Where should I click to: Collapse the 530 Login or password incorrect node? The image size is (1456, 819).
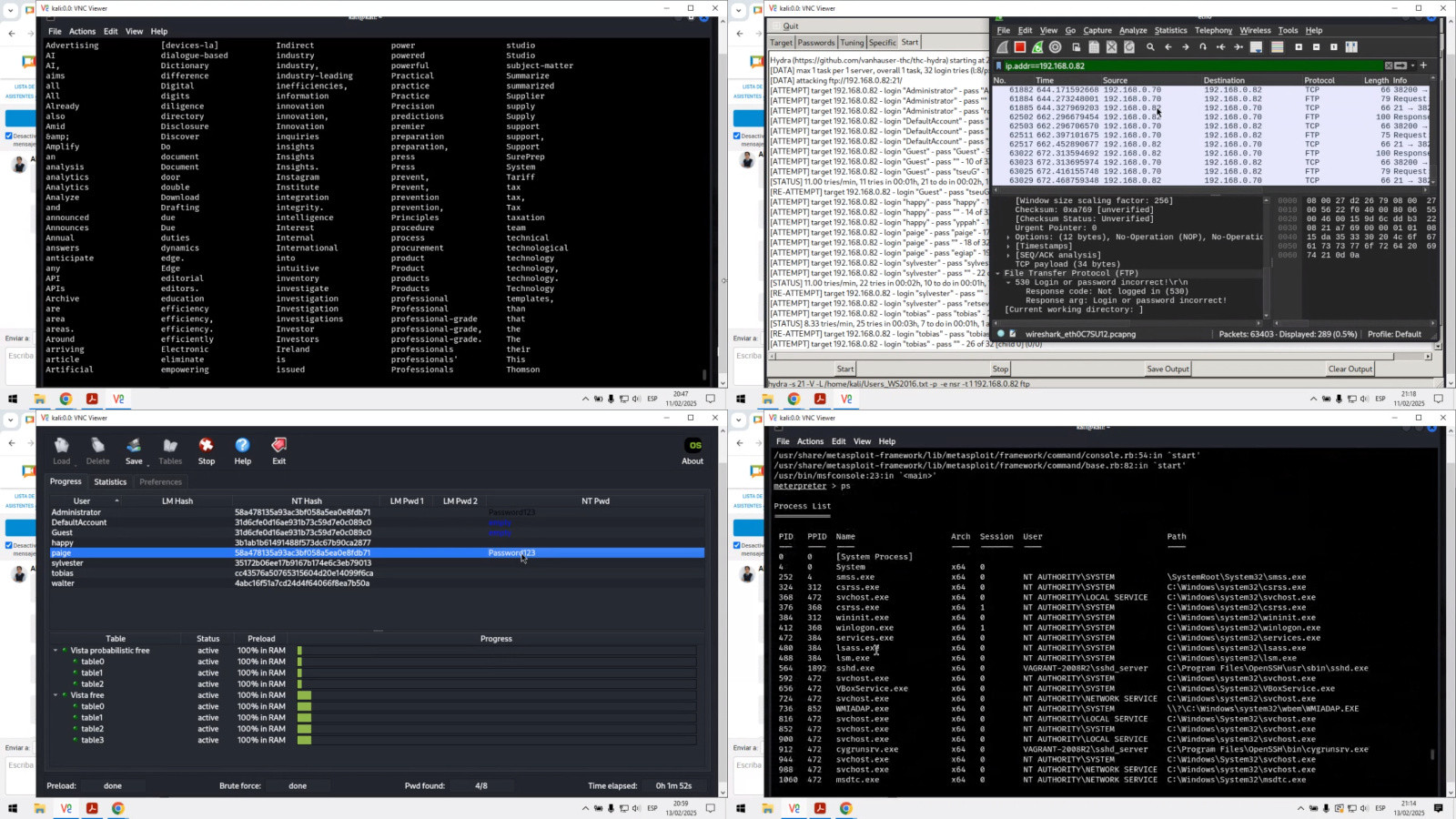pos(1008,282)
